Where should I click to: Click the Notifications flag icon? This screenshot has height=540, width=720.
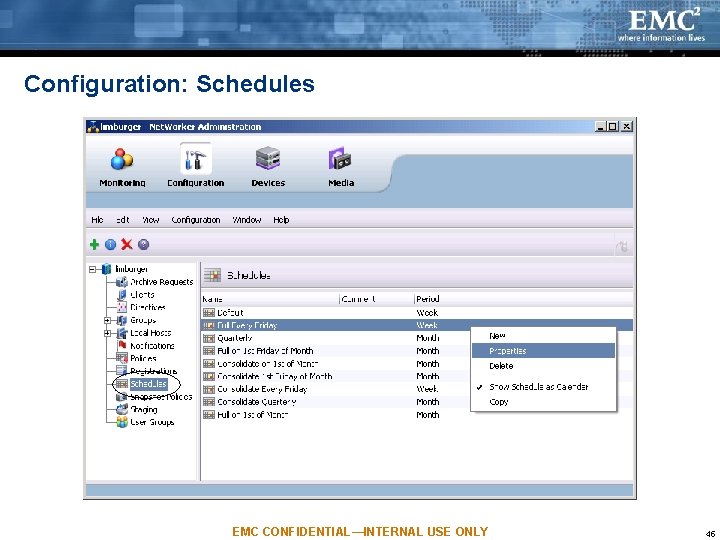point(122,345)
